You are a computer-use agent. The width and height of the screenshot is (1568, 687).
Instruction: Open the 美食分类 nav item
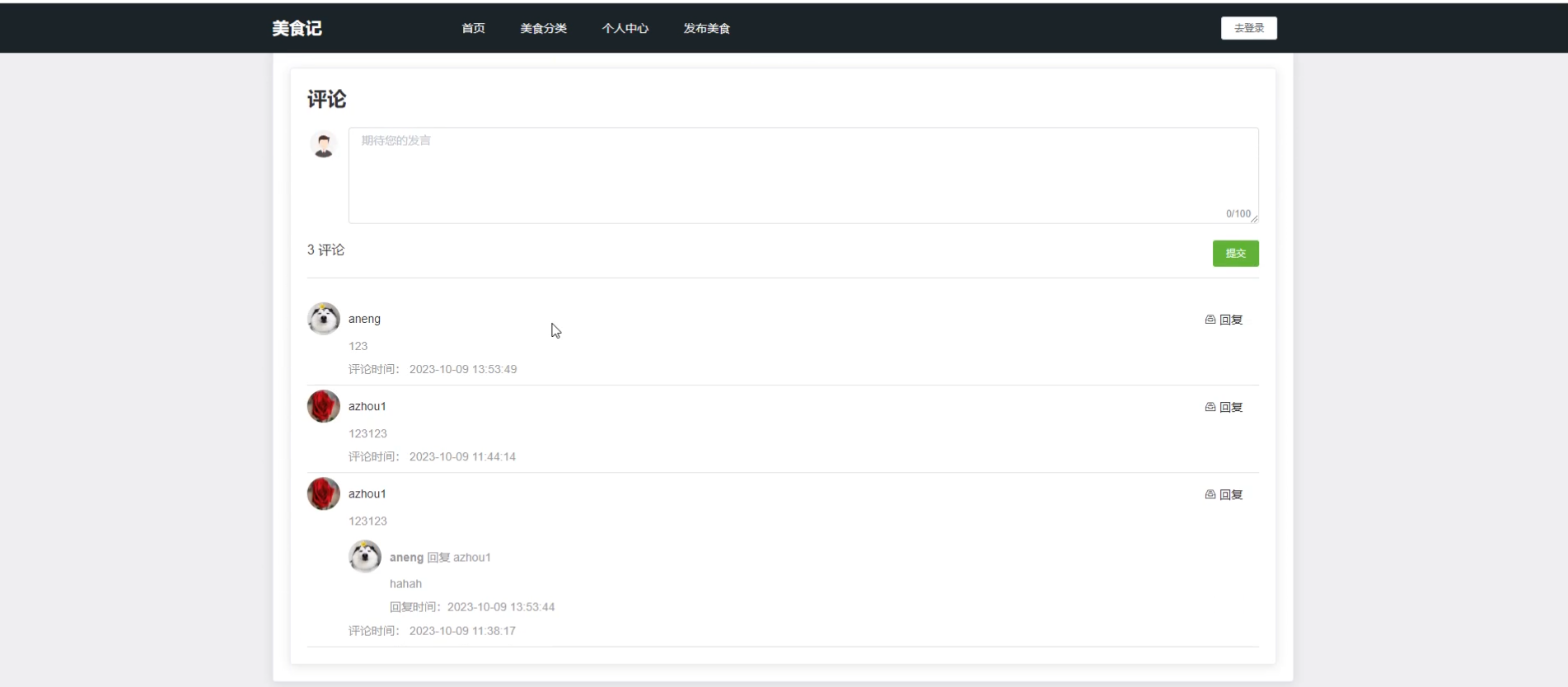pyautogui.click(x=543, y=28)
